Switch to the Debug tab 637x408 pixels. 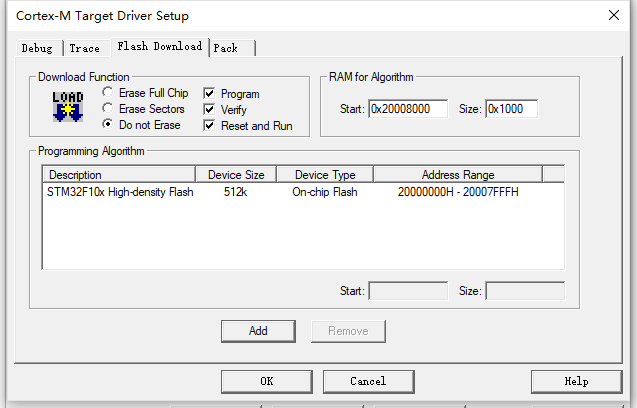click(x=37, y=48)
